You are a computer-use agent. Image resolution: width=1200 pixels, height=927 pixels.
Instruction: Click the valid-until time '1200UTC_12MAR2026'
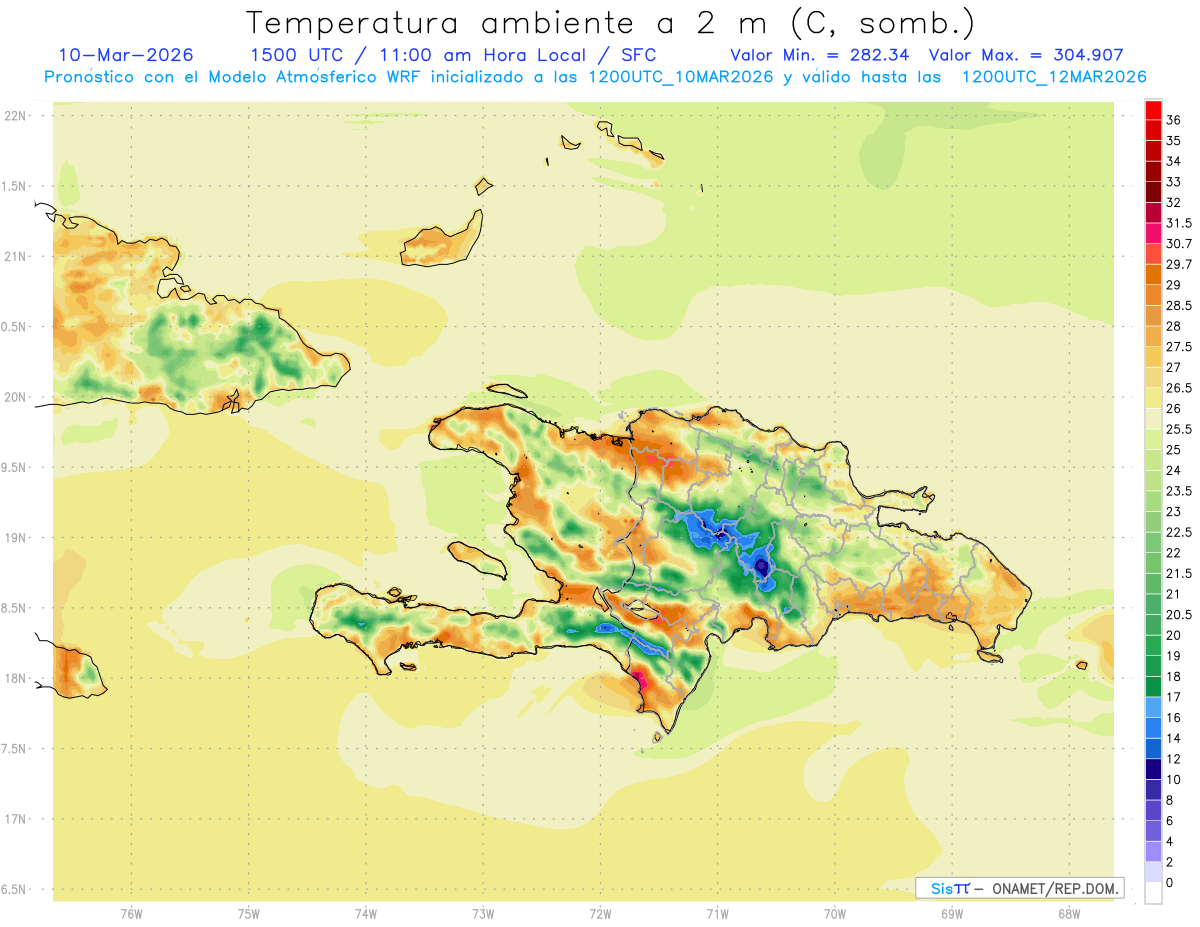pyautogui.click(x=1053, y=77)
